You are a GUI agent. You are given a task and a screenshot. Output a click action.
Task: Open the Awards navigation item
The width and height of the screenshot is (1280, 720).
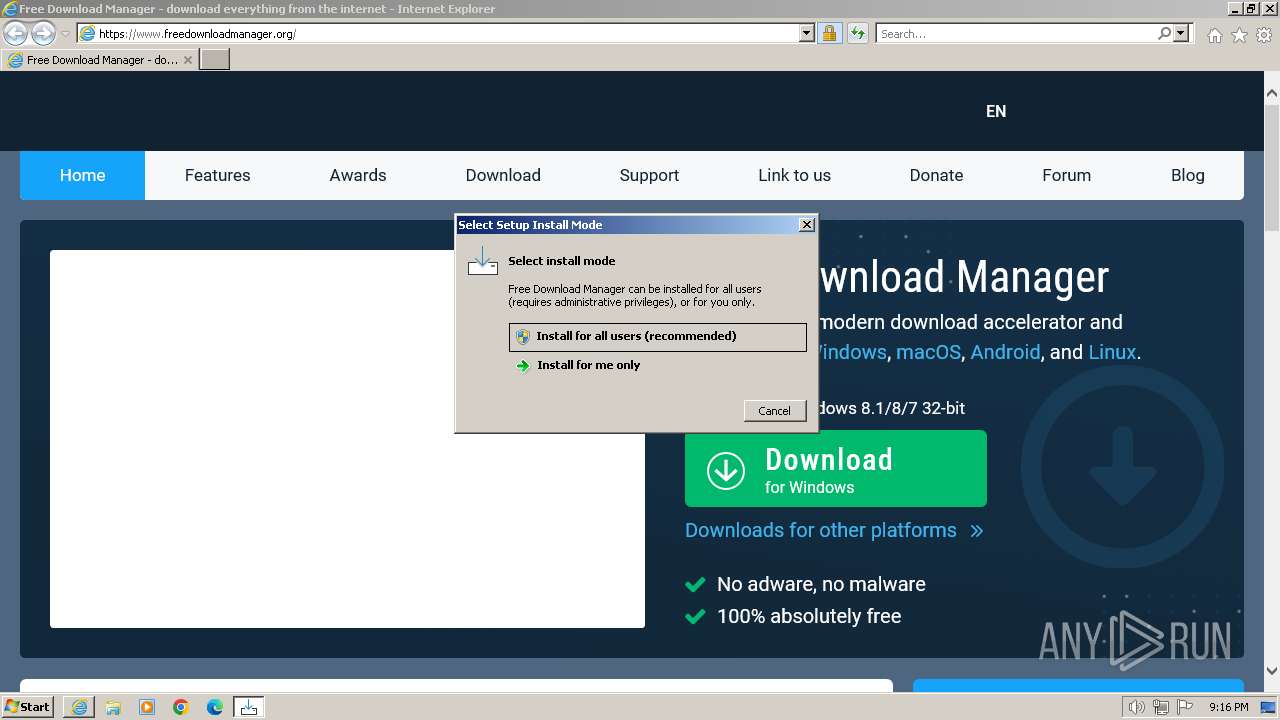click(358, 175)
